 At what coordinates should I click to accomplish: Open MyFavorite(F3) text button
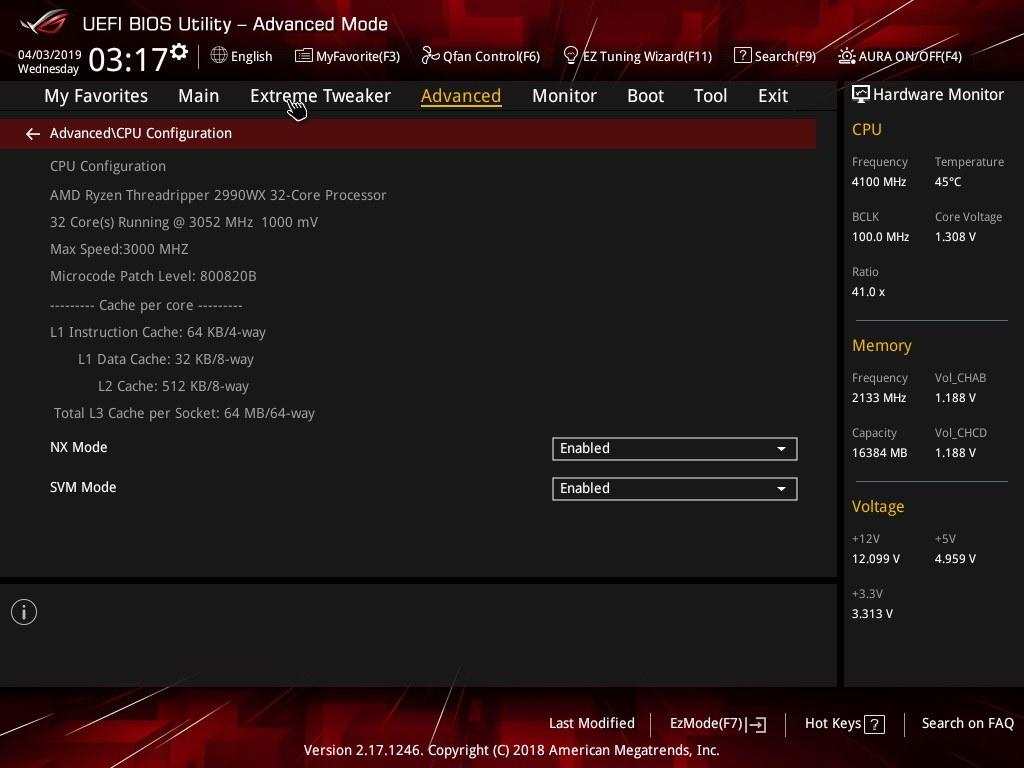coord(358,56)
